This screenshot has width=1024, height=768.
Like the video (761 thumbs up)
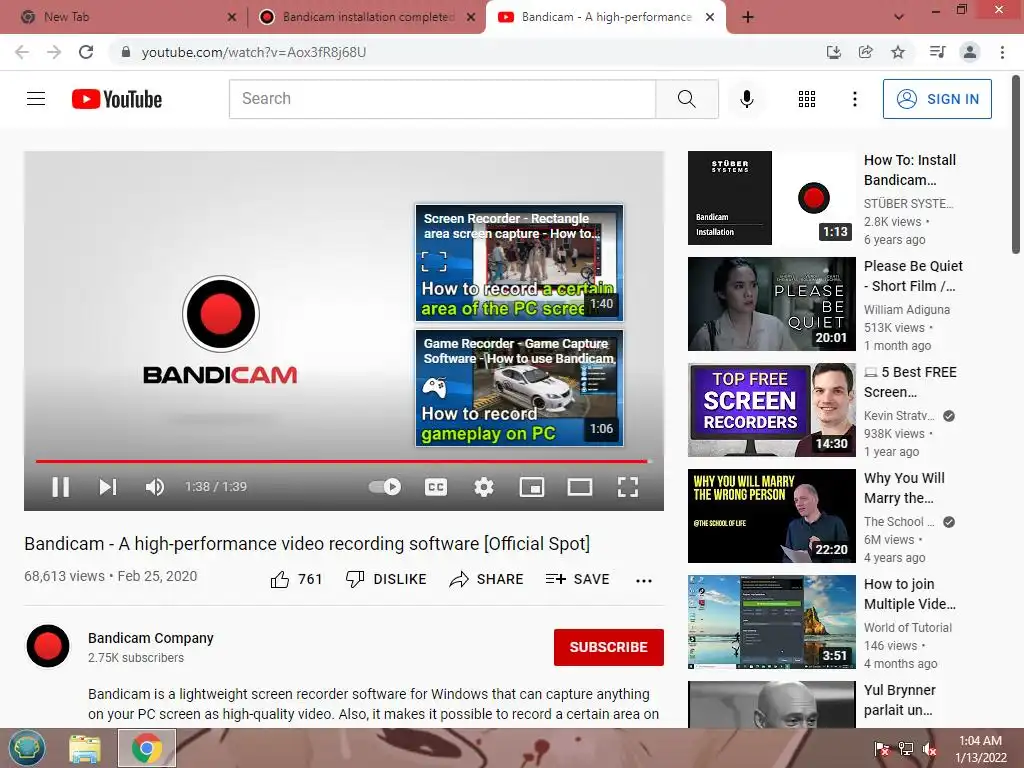click(x=296, y=579)
